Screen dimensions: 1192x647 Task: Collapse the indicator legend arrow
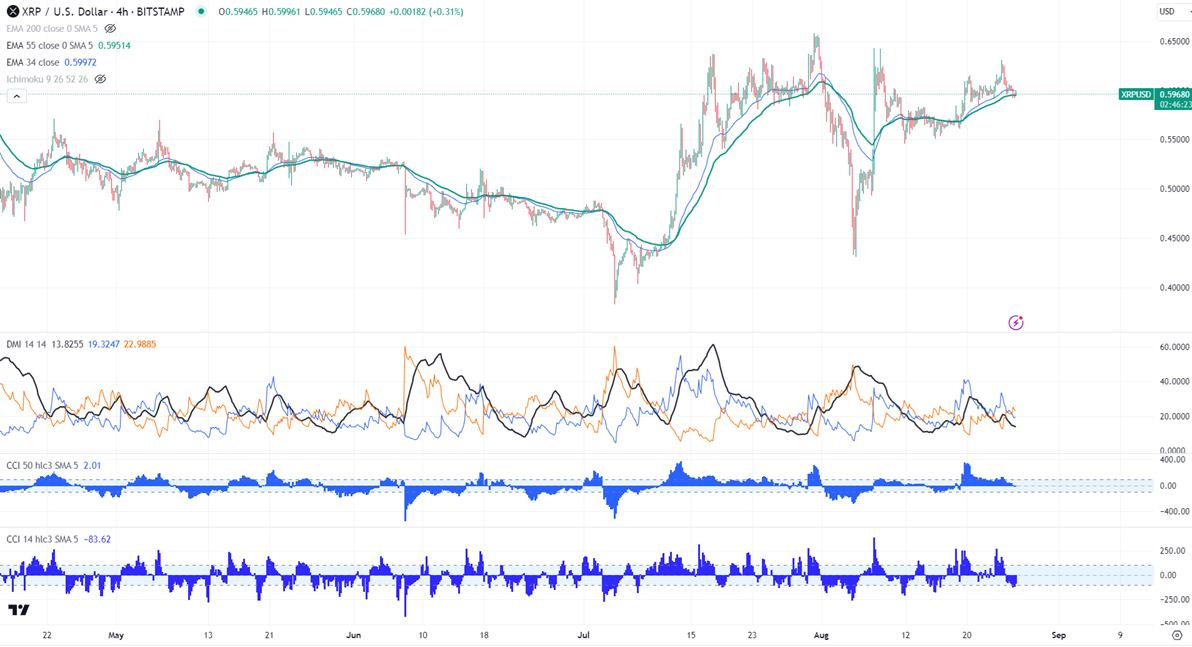coord(17,96)
